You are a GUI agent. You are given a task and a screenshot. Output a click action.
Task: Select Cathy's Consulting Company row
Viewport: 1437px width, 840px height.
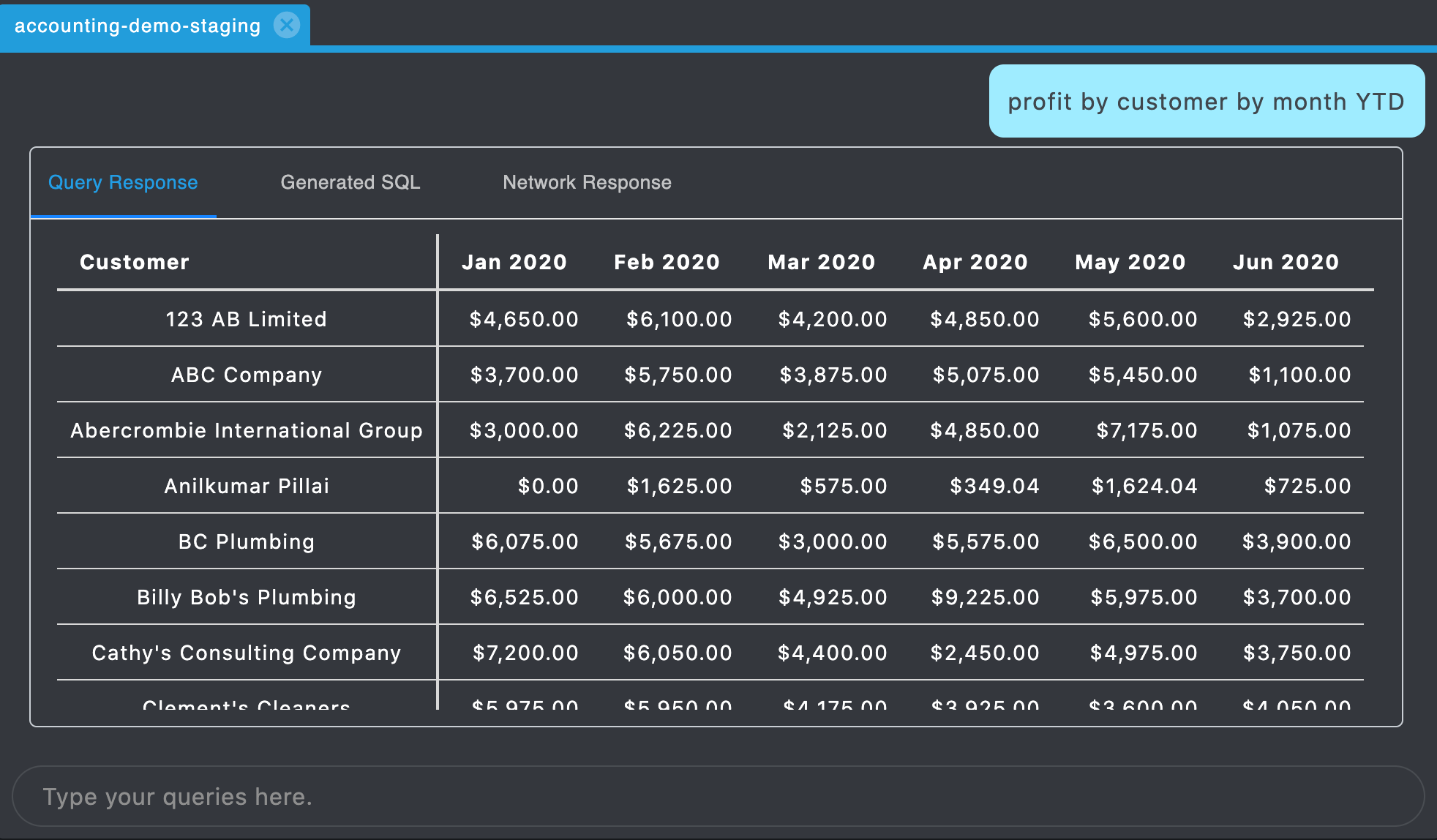coord(246,653)
